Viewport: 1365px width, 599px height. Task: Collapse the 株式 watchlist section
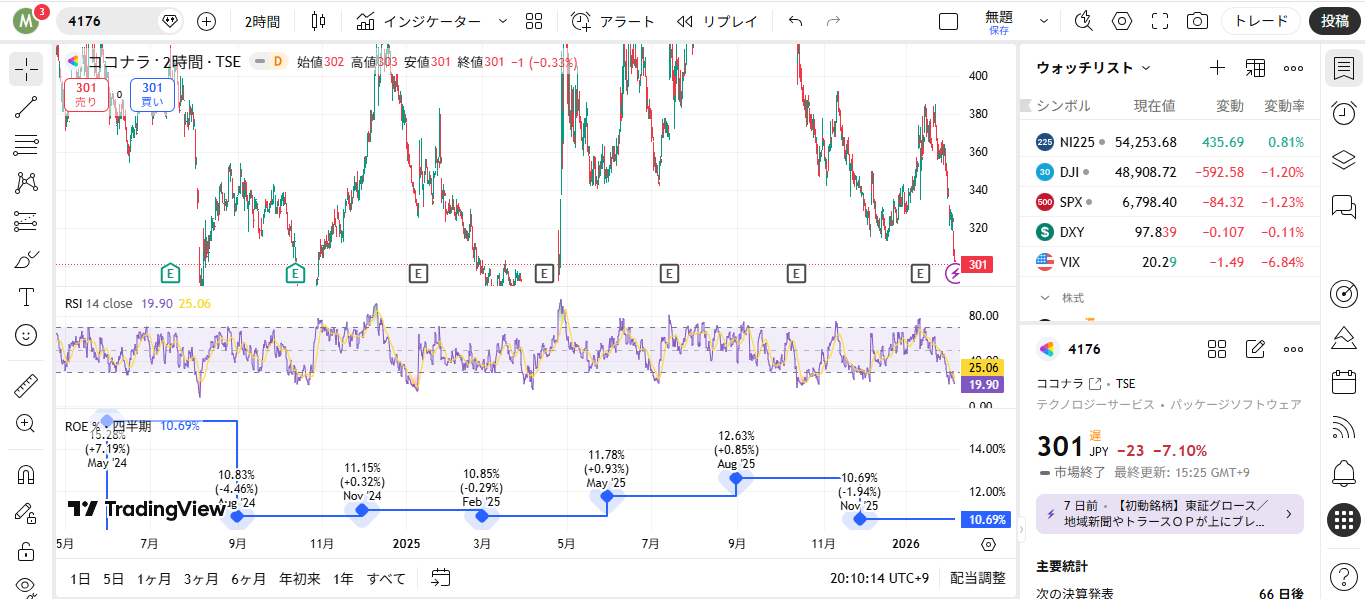tap(1045, 298)
